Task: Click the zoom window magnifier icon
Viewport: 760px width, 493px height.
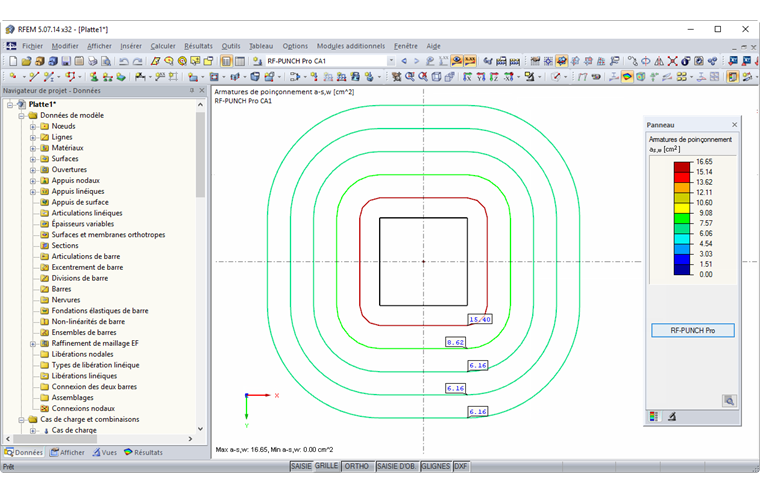Action: pyautogui.click(x=410, y=77)
